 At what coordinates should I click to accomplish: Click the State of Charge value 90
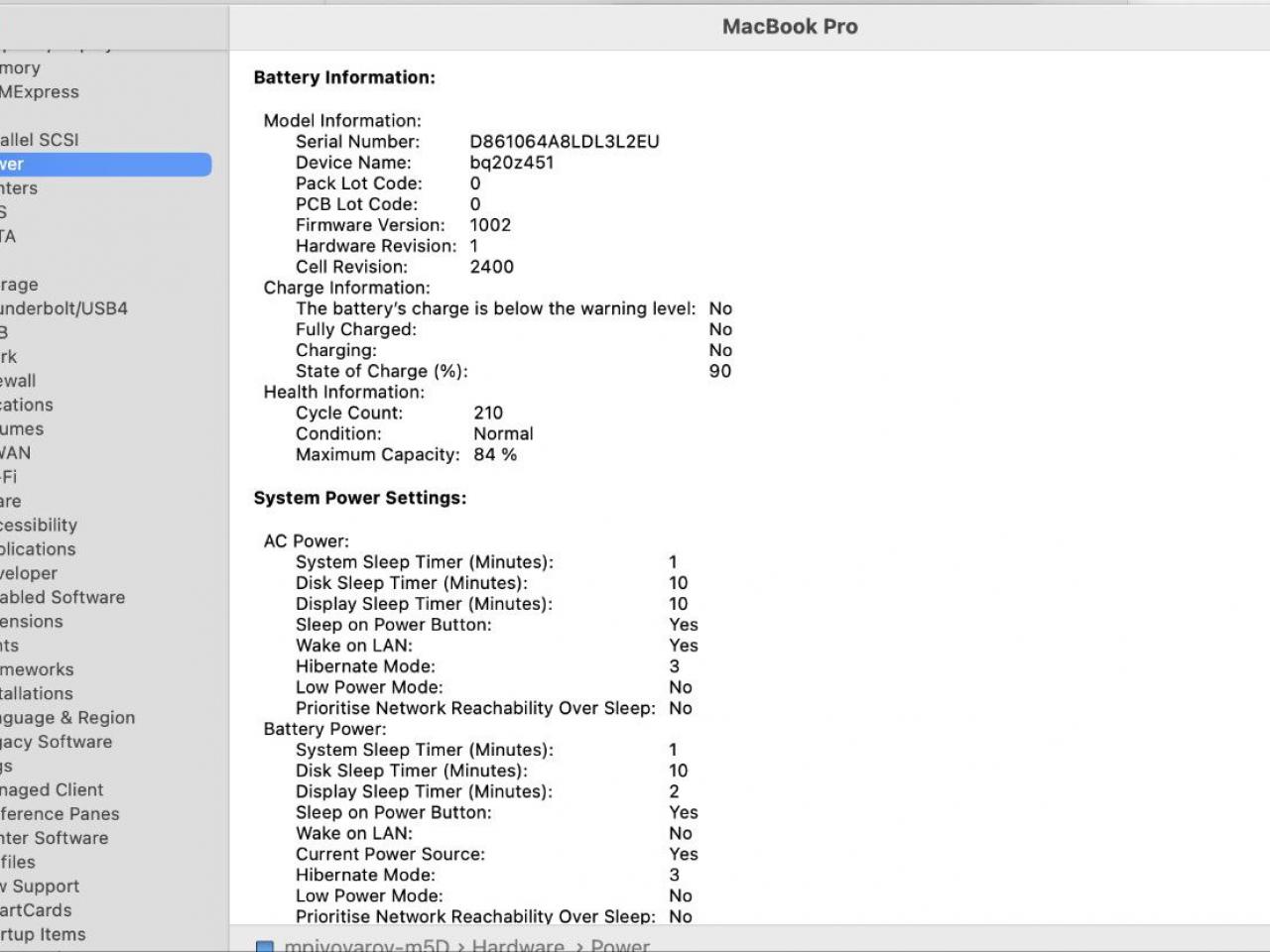(x=720, y=371)
